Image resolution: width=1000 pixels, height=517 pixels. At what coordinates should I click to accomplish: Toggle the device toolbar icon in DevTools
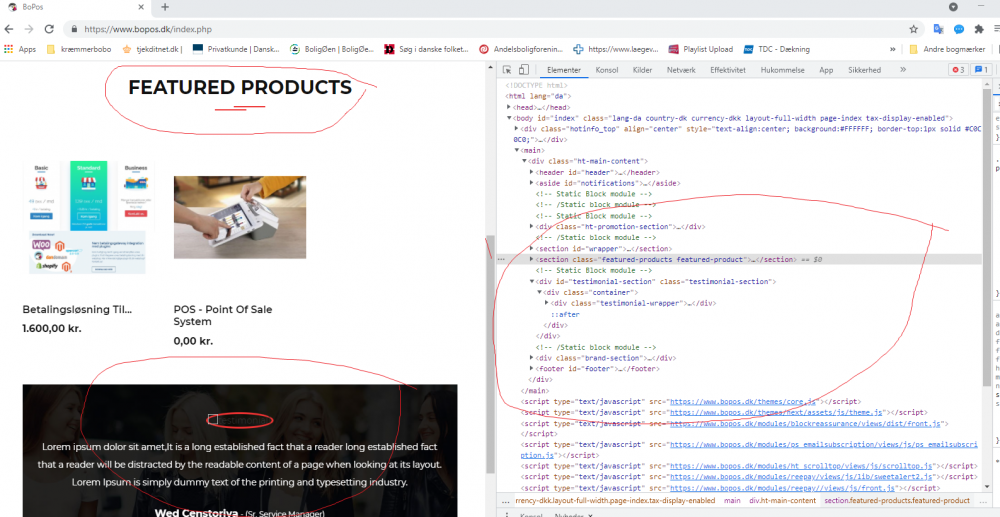[x=524, y=70]
